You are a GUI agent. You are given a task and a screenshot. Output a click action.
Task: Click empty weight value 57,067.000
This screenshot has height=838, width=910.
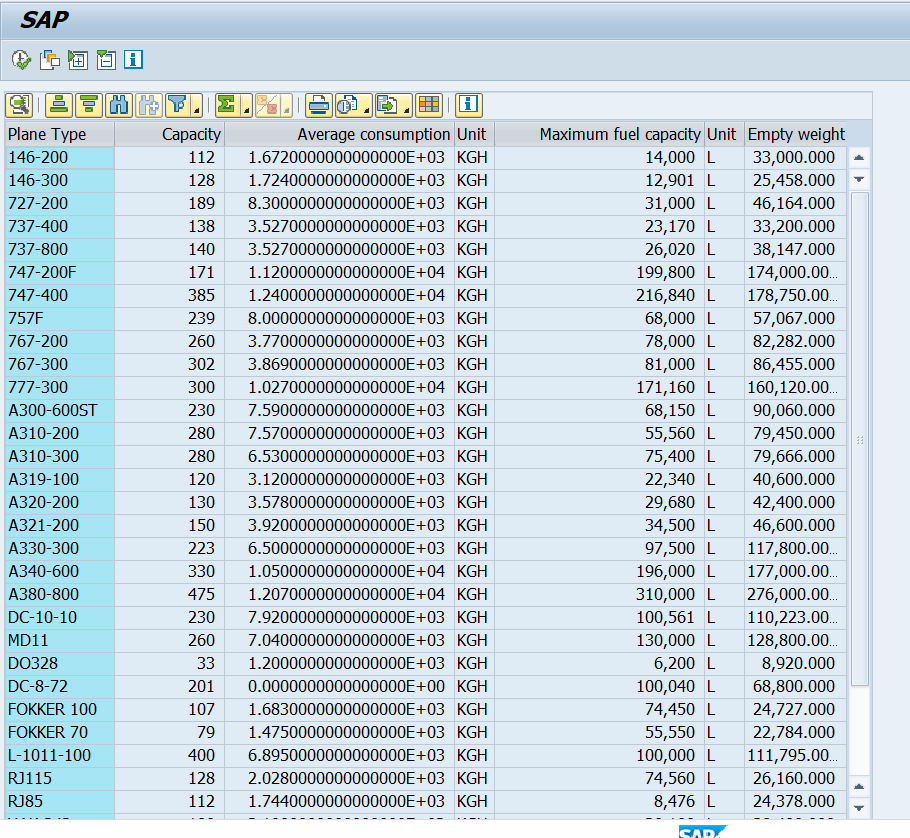793,318
